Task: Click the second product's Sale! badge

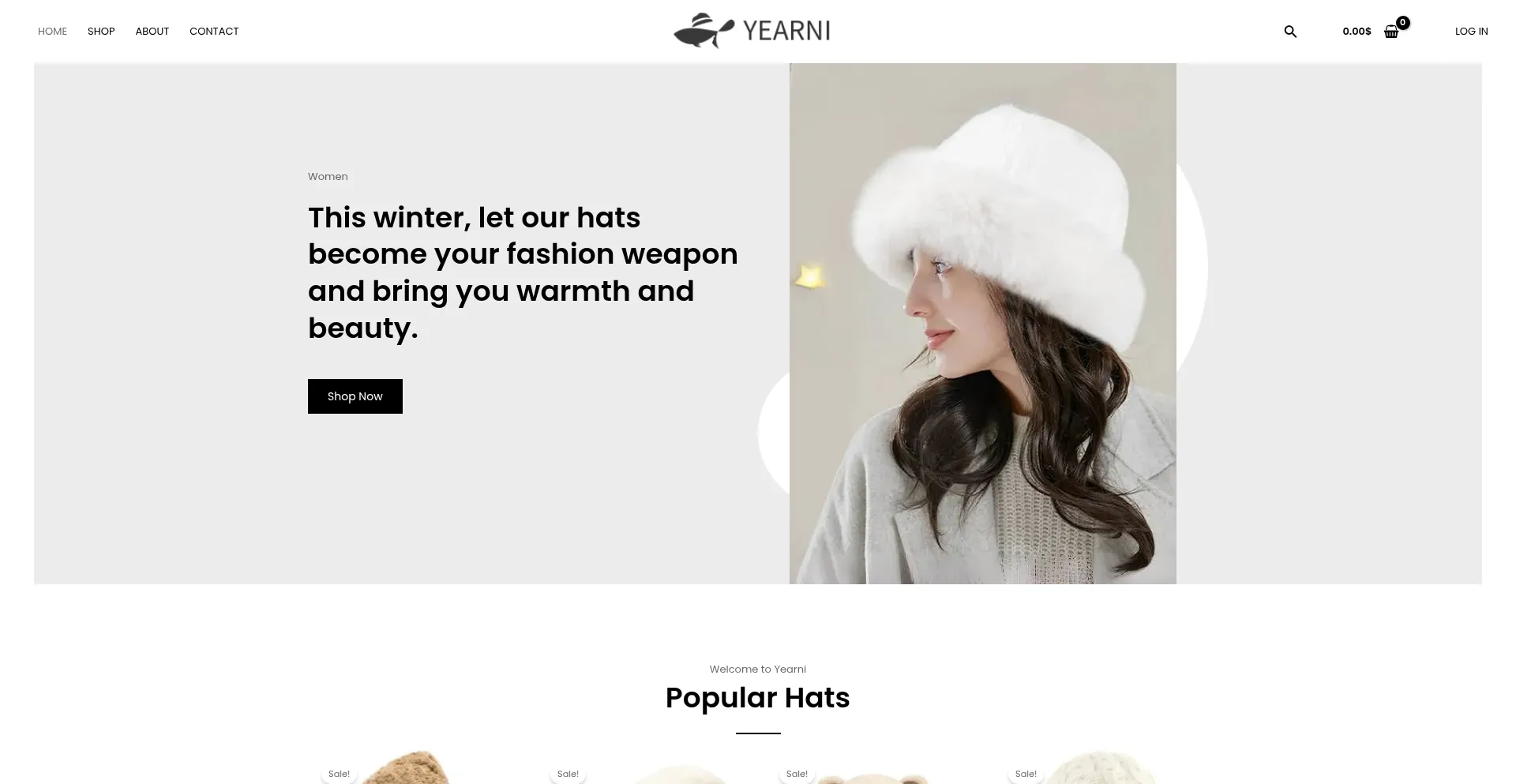Action: coord(568,774)
